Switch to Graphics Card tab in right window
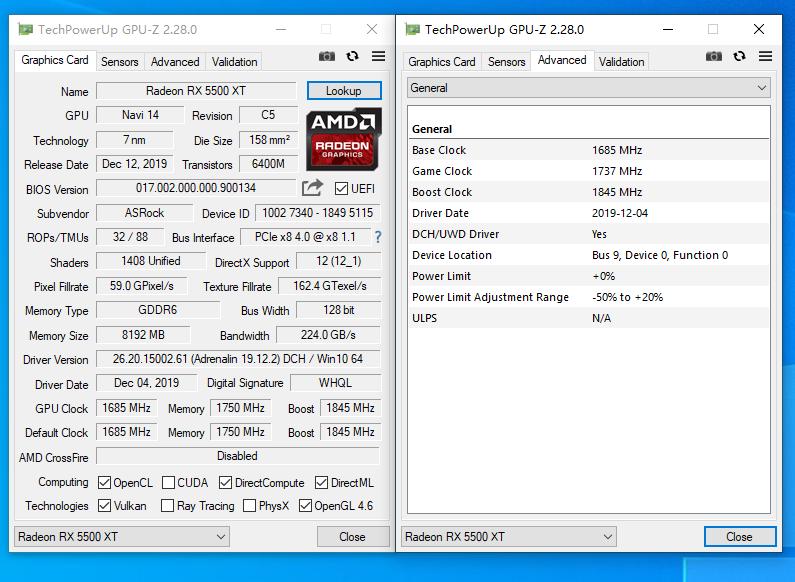 coord(442,61)
